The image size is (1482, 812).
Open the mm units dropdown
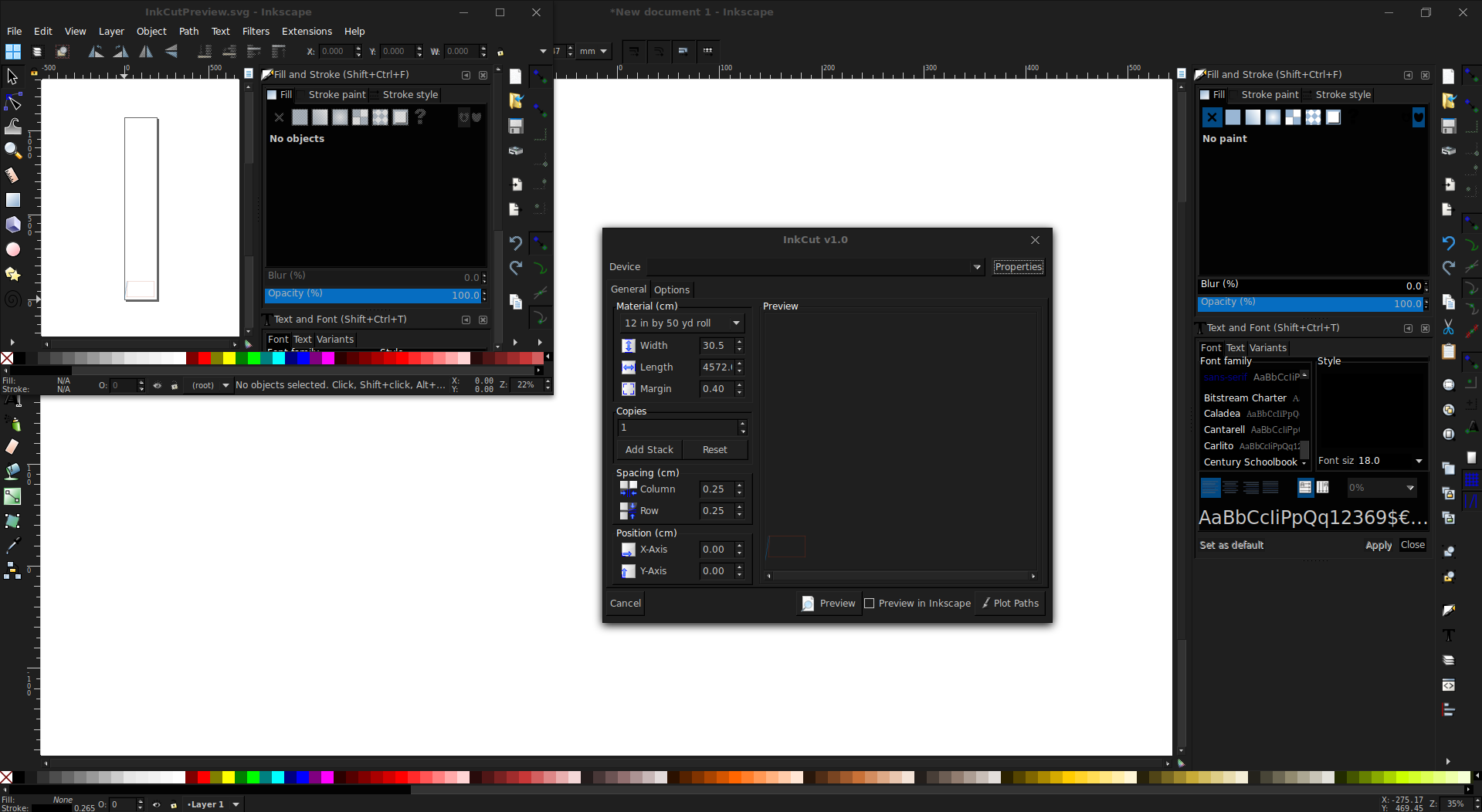(593, 52)
